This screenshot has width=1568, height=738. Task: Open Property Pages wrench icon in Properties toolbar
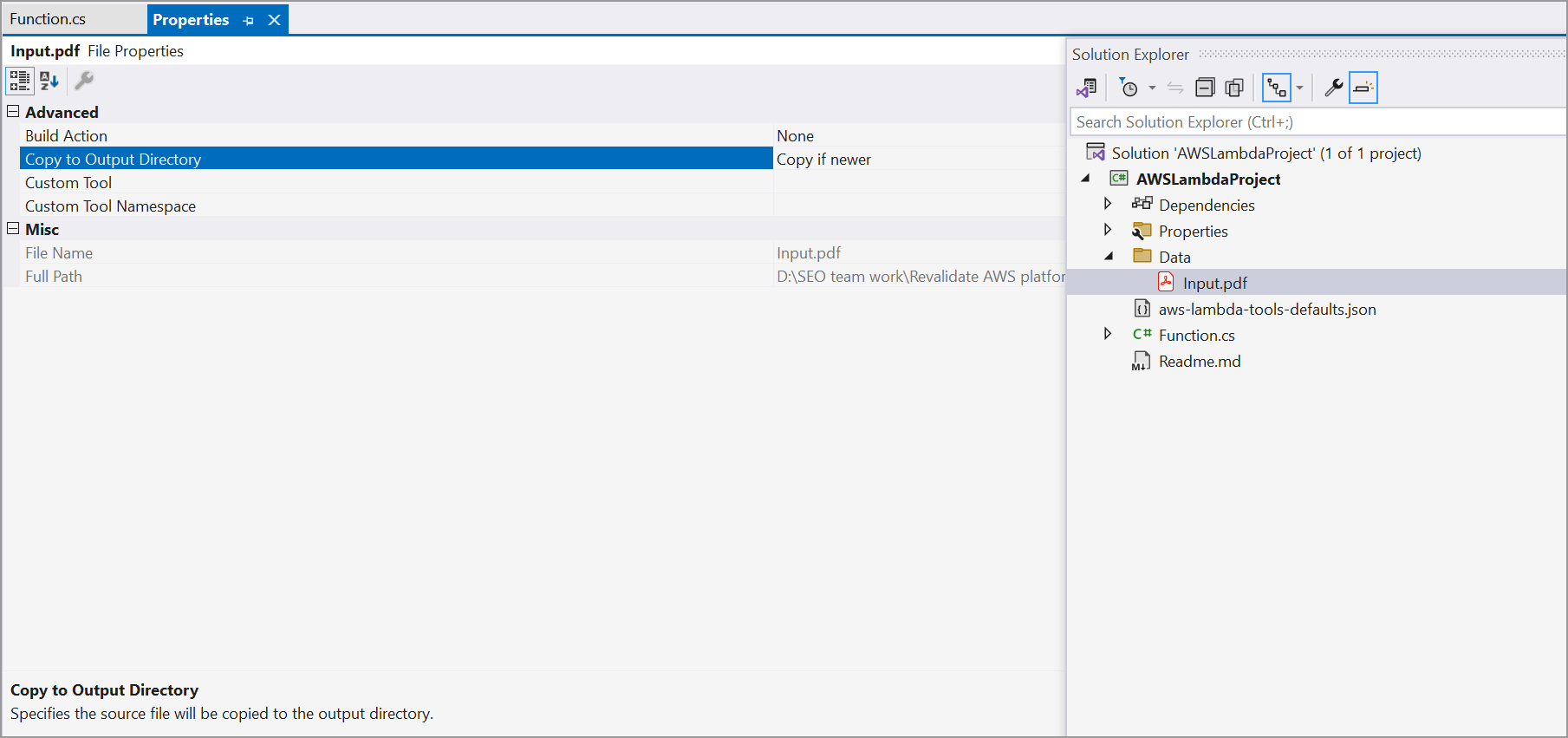pos(84,81)
